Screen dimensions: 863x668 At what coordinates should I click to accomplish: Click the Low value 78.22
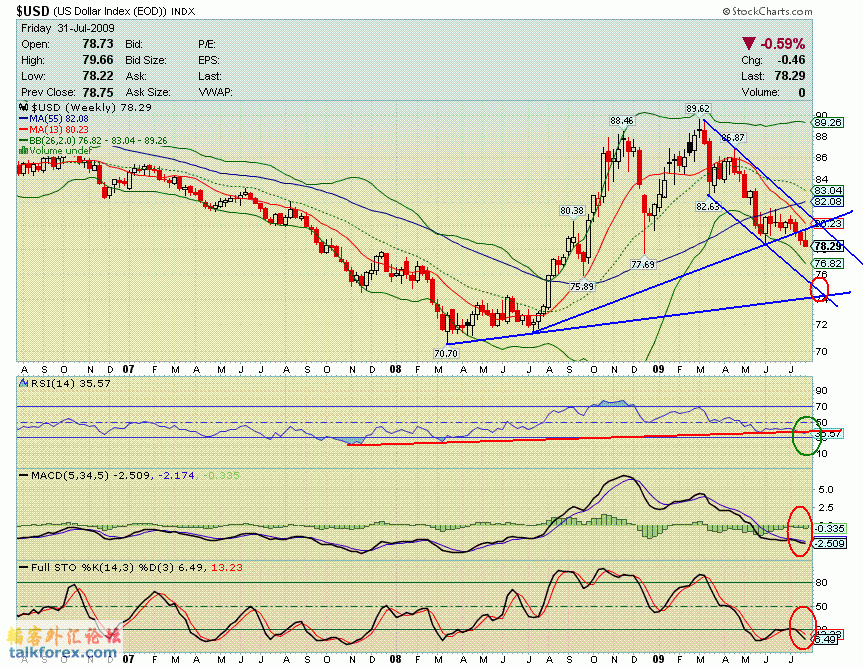tap(98, 76)
